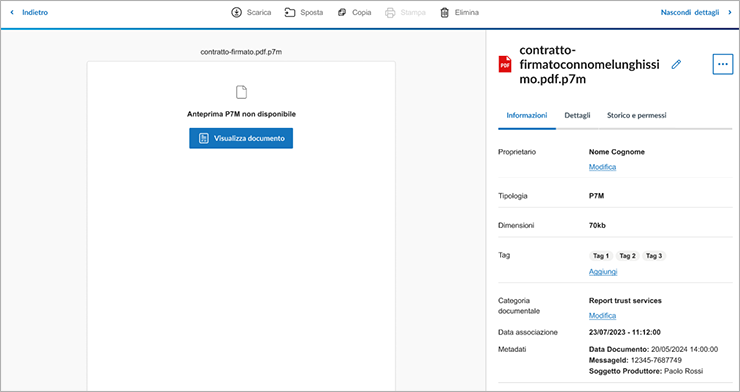
Task: Open the Storico e permessi tab
Action: tap(637, 115)
